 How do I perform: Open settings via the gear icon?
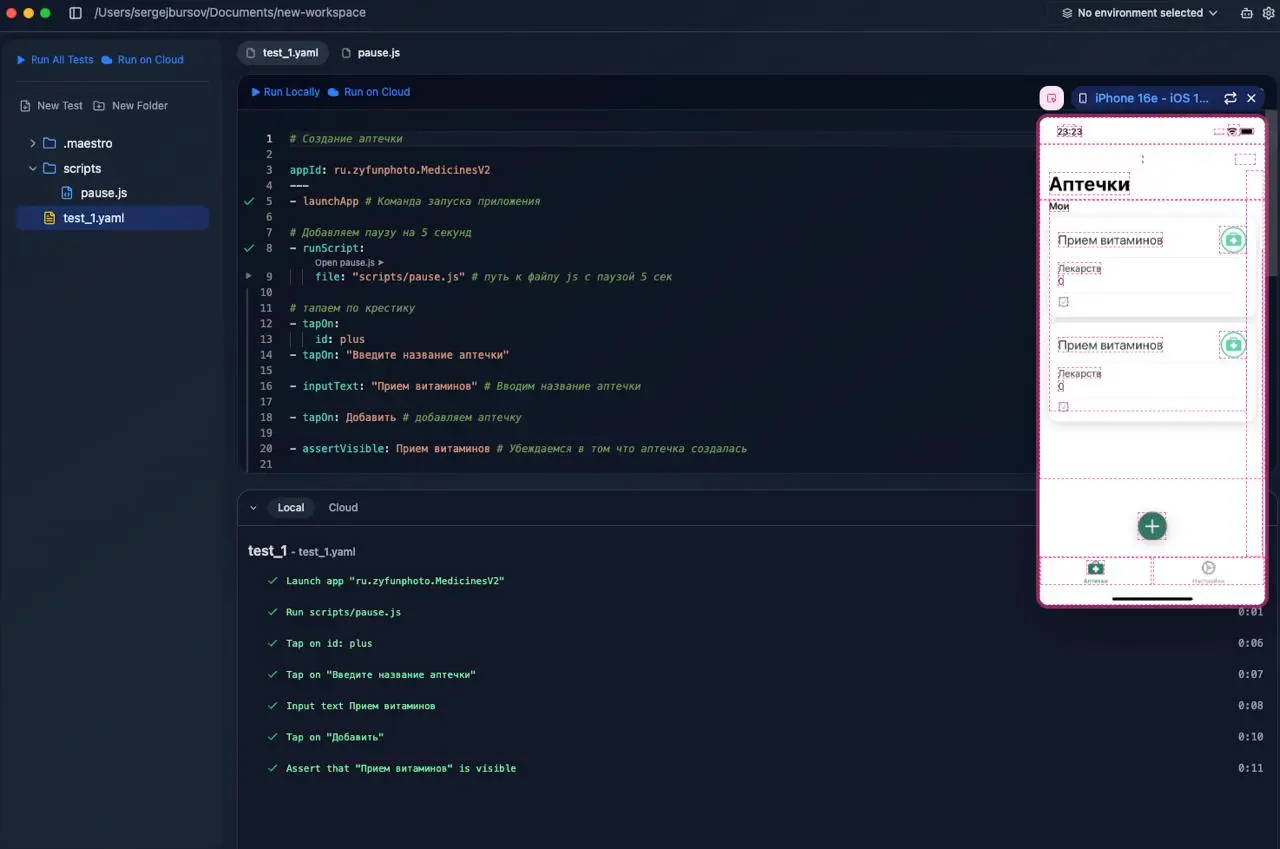coord(1269,13)
